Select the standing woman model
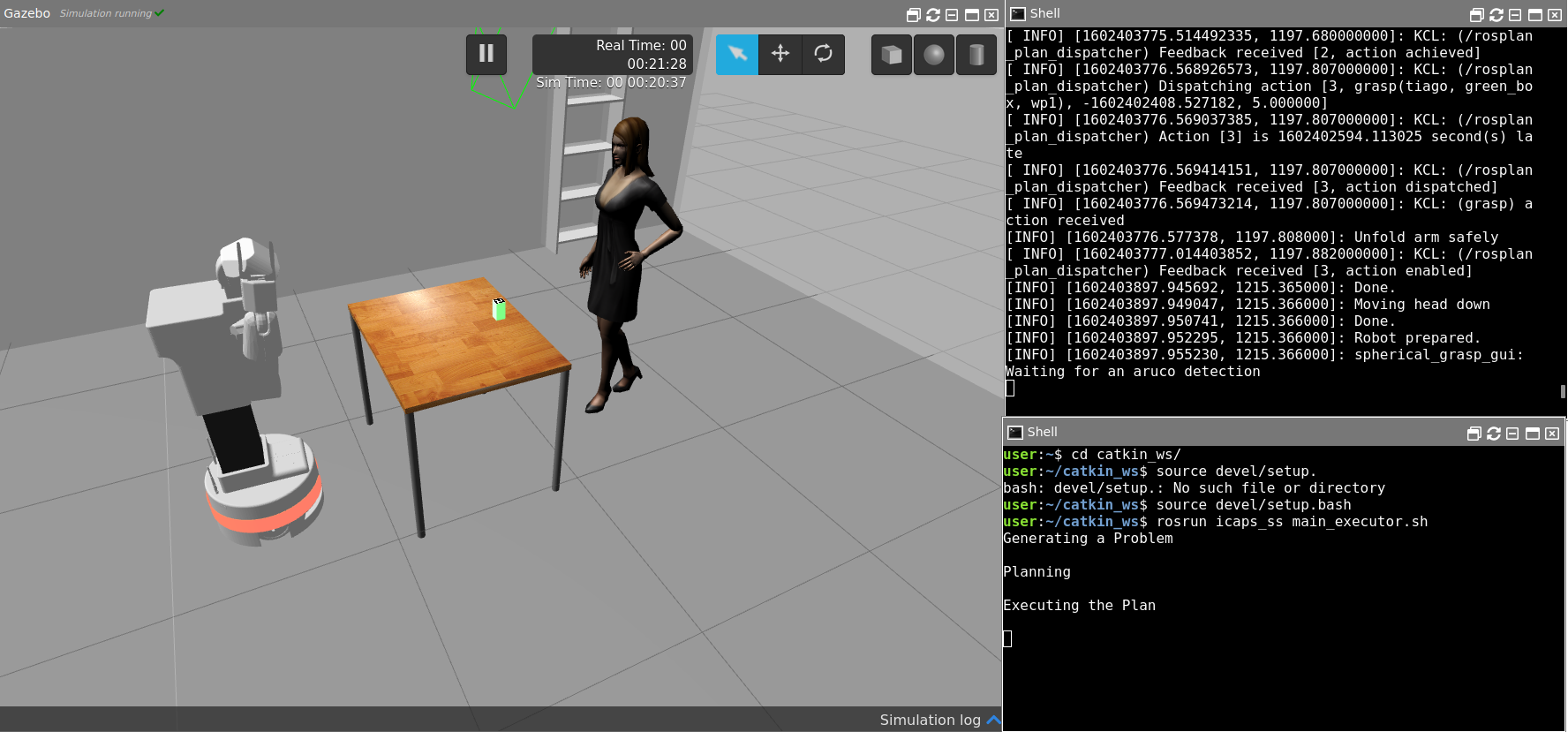The image size is (1568, 732). tap(630, 265)
